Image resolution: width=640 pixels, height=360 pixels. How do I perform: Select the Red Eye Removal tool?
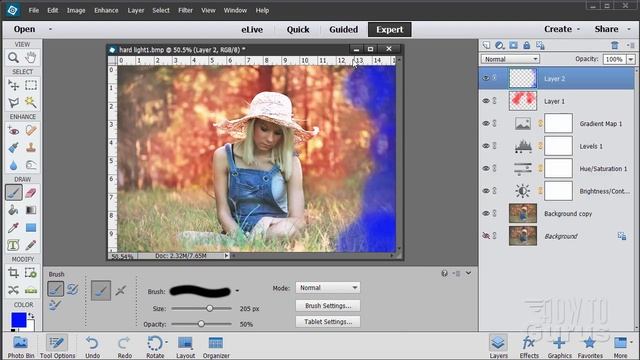[x=13, y=131]
